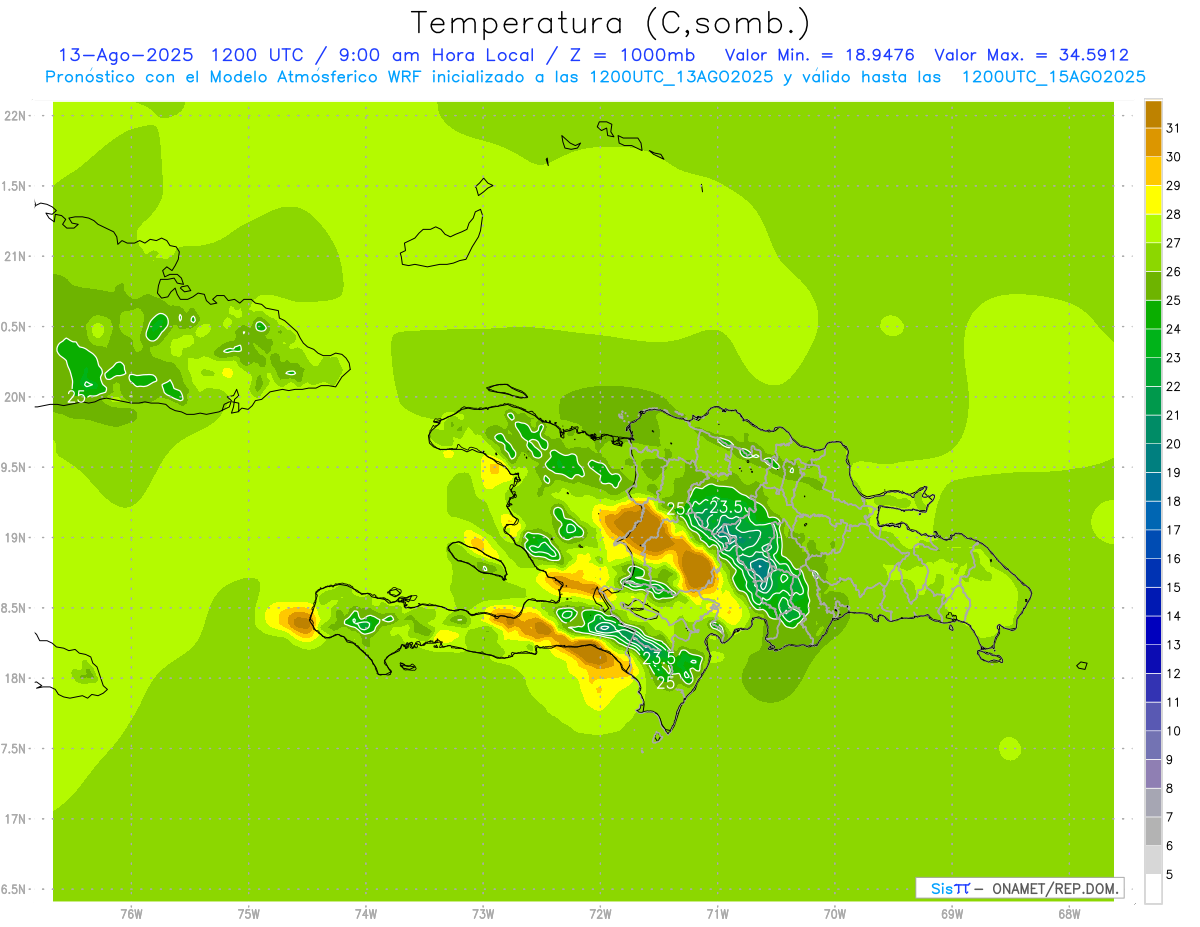Click the legend swatch between 30 and 31
Image resolution: width=1200 pixels, height=927 pixels.
[x=1153, y=142]
